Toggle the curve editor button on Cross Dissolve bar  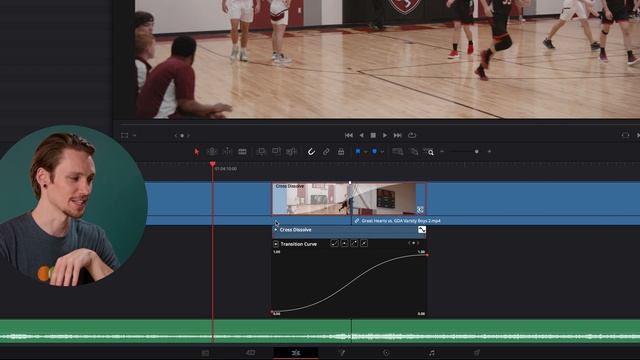pyautogui.click(x=422, y=230)
